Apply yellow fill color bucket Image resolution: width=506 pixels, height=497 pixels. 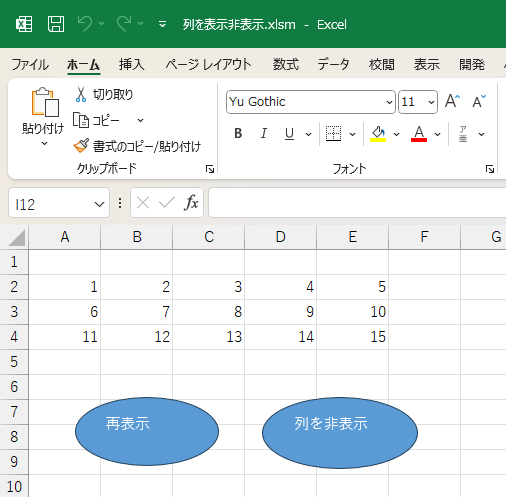[x=378, y=134]
